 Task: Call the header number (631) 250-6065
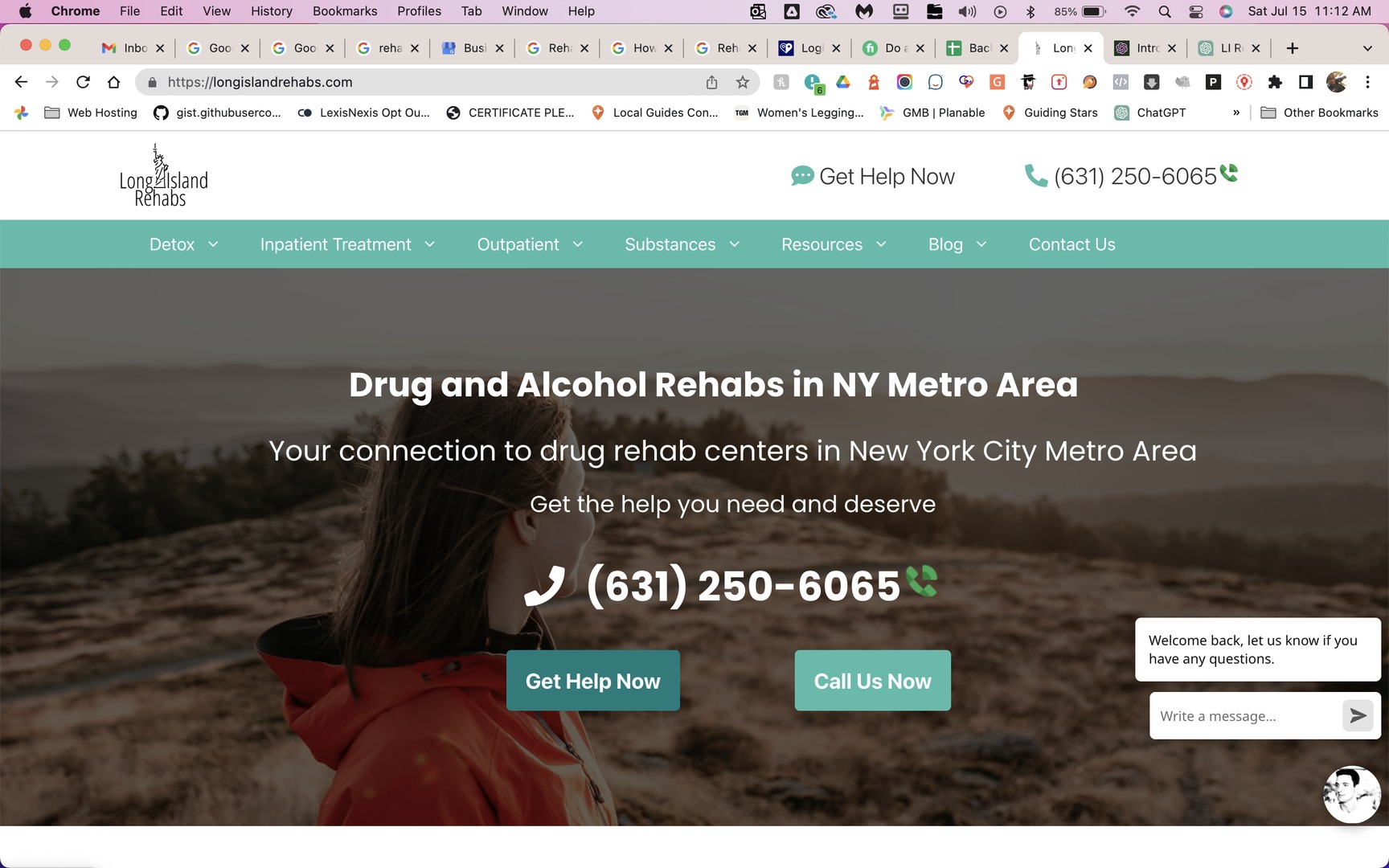pos(1121,176)
